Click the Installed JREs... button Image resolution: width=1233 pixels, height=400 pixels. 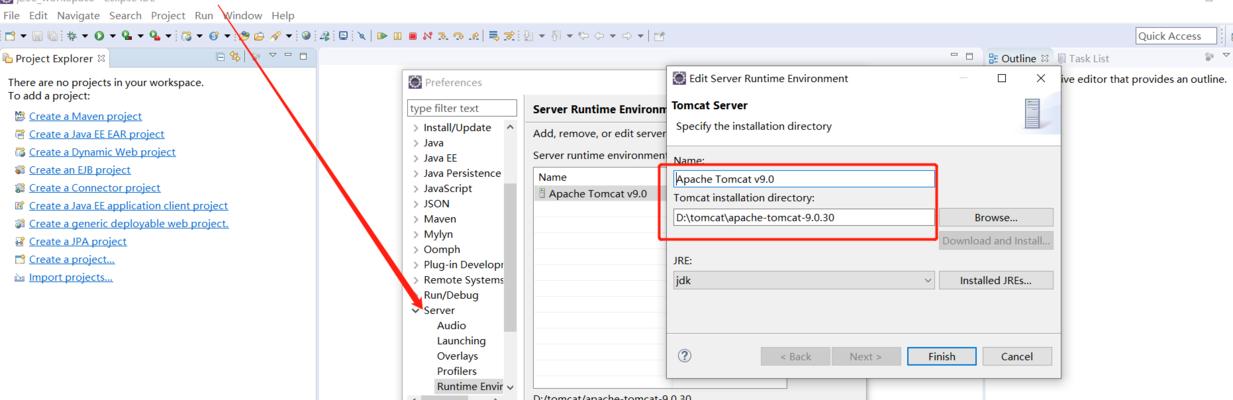pyautogui.click(x=996, y=281)
